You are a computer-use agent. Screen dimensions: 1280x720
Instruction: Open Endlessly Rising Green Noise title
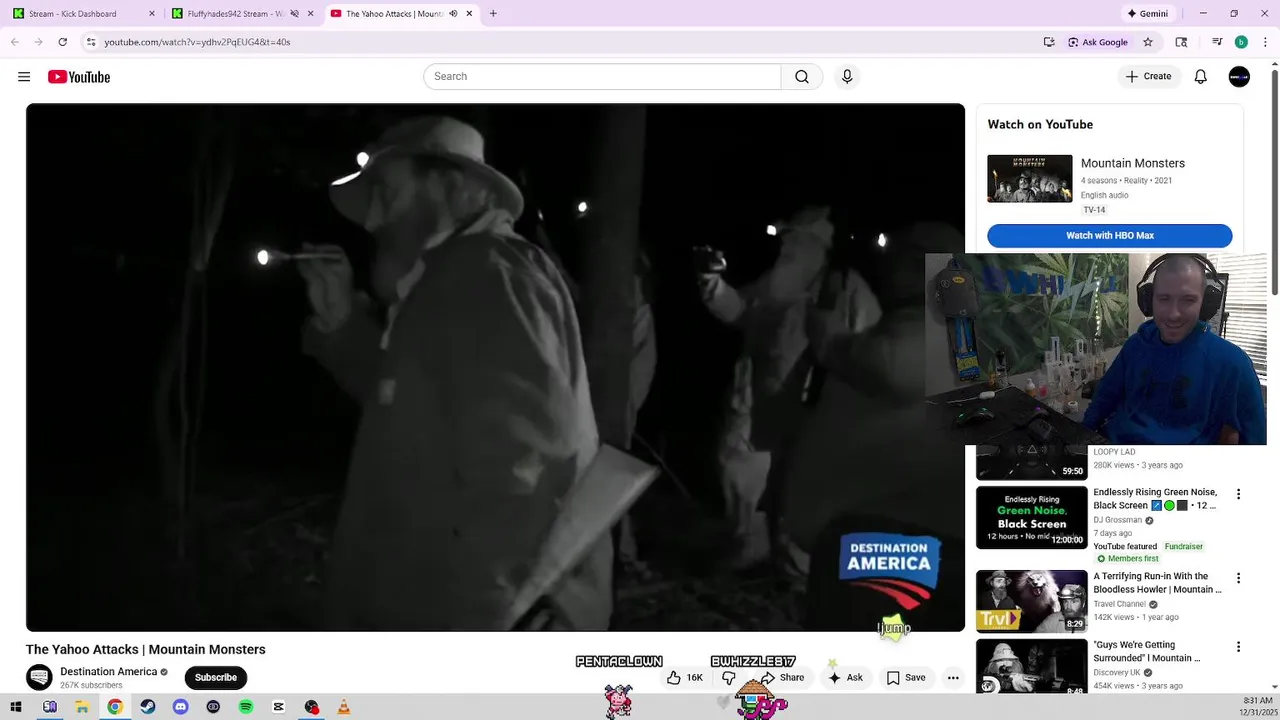[x=1155, y=499]
